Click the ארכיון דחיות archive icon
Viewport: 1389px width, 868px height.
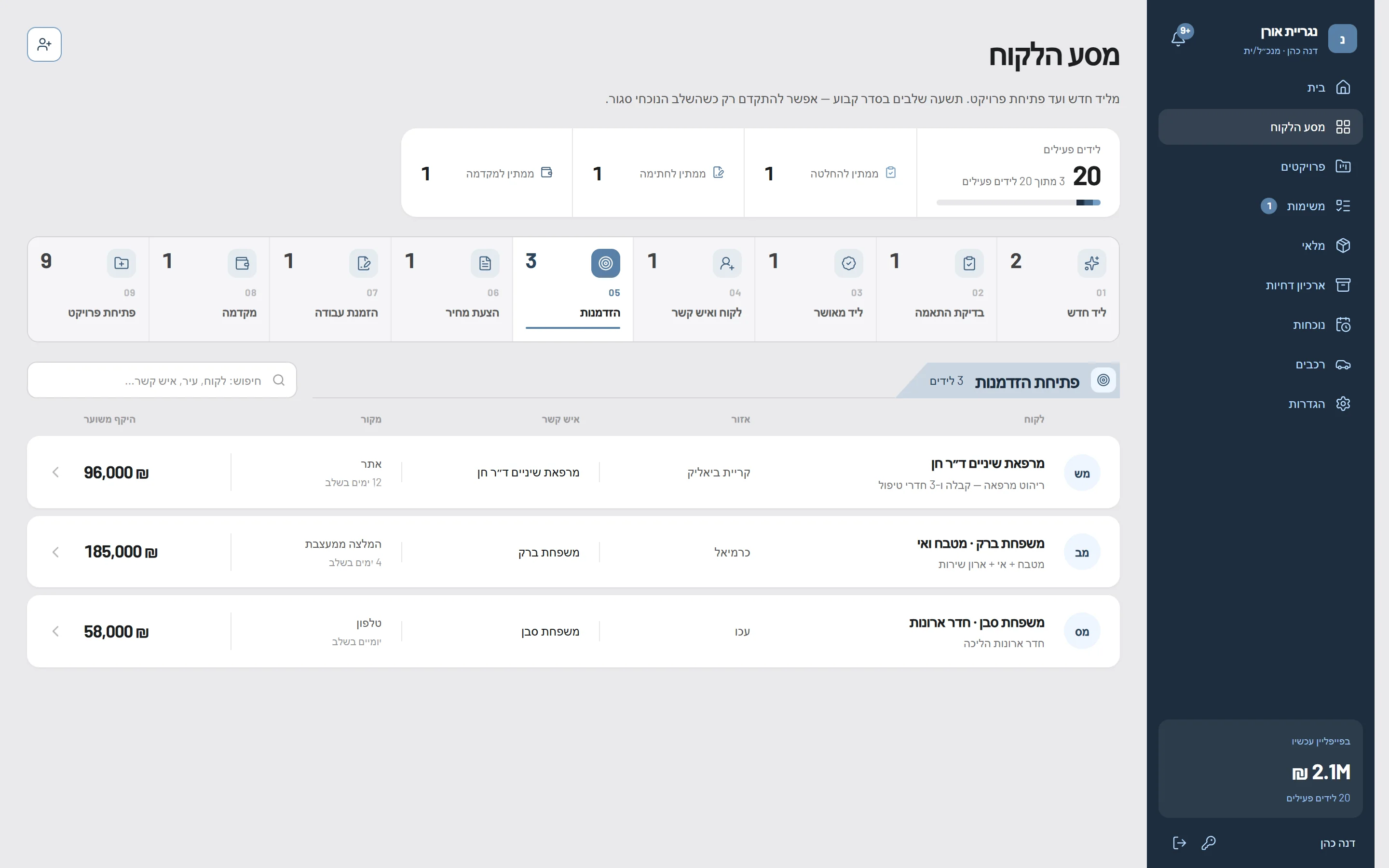1343,285
